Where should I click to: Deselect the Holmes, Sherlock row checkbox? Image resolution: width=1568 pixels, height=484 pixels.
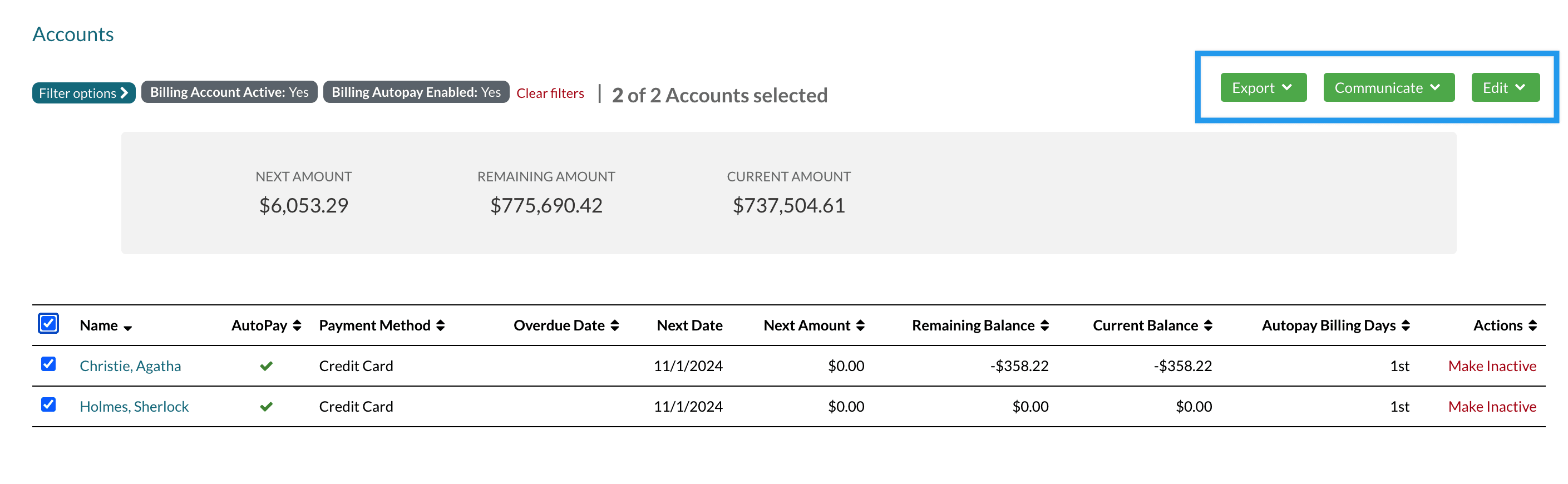pos(49,405)
